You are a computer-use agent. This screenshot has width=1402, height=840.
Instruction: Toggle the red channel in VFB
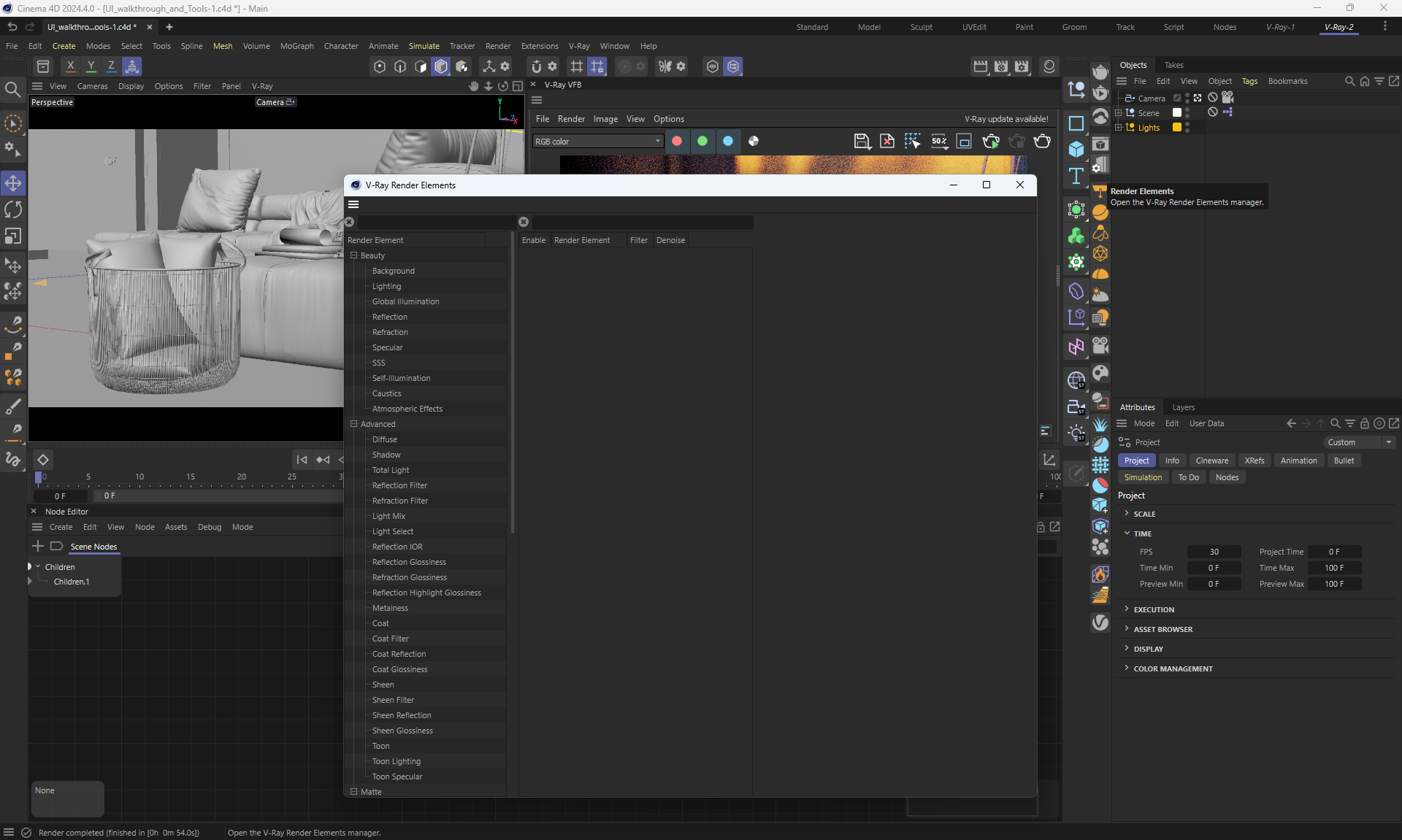[x=677, y=142]
